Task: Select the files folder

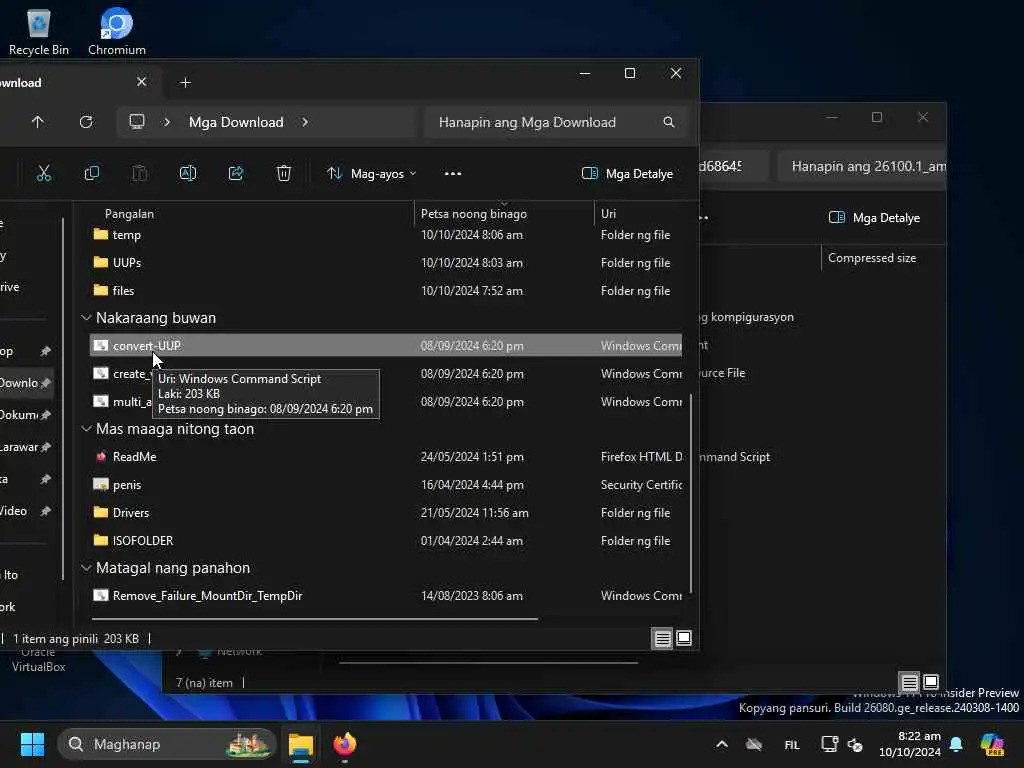Action: click(x=385, y=291)
